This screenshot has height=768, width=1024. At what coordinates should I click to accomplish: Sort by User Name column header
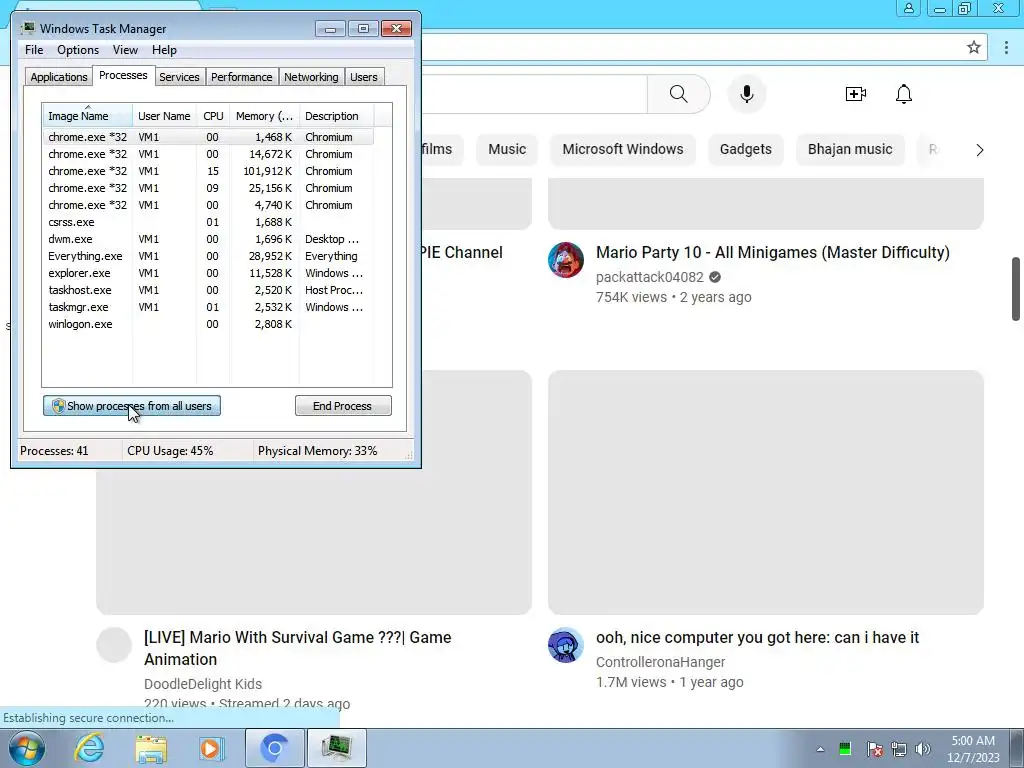coord(164,116)
